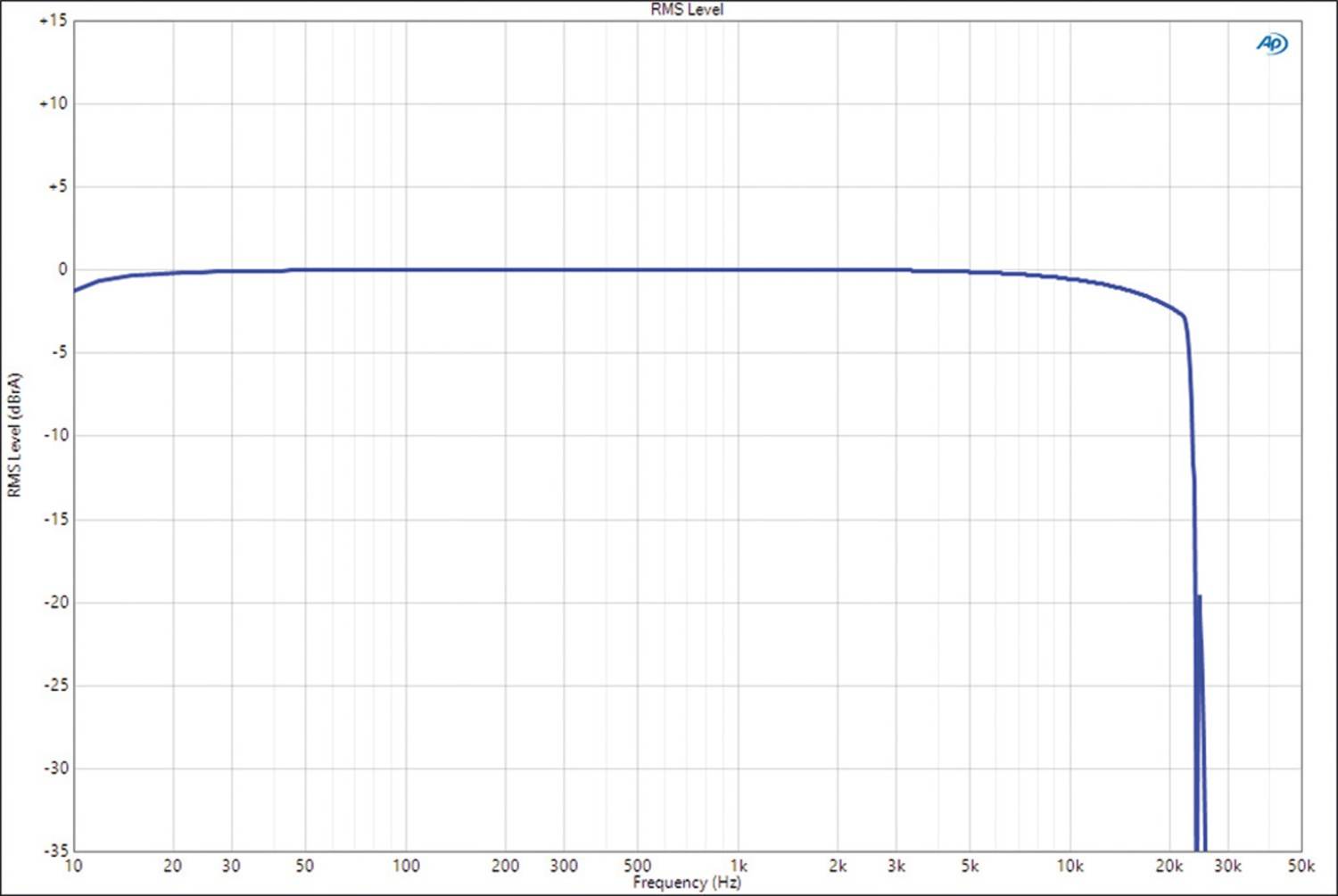
Task: Click the 'RMS Level' graph title
Action: (x=687, y=10)
